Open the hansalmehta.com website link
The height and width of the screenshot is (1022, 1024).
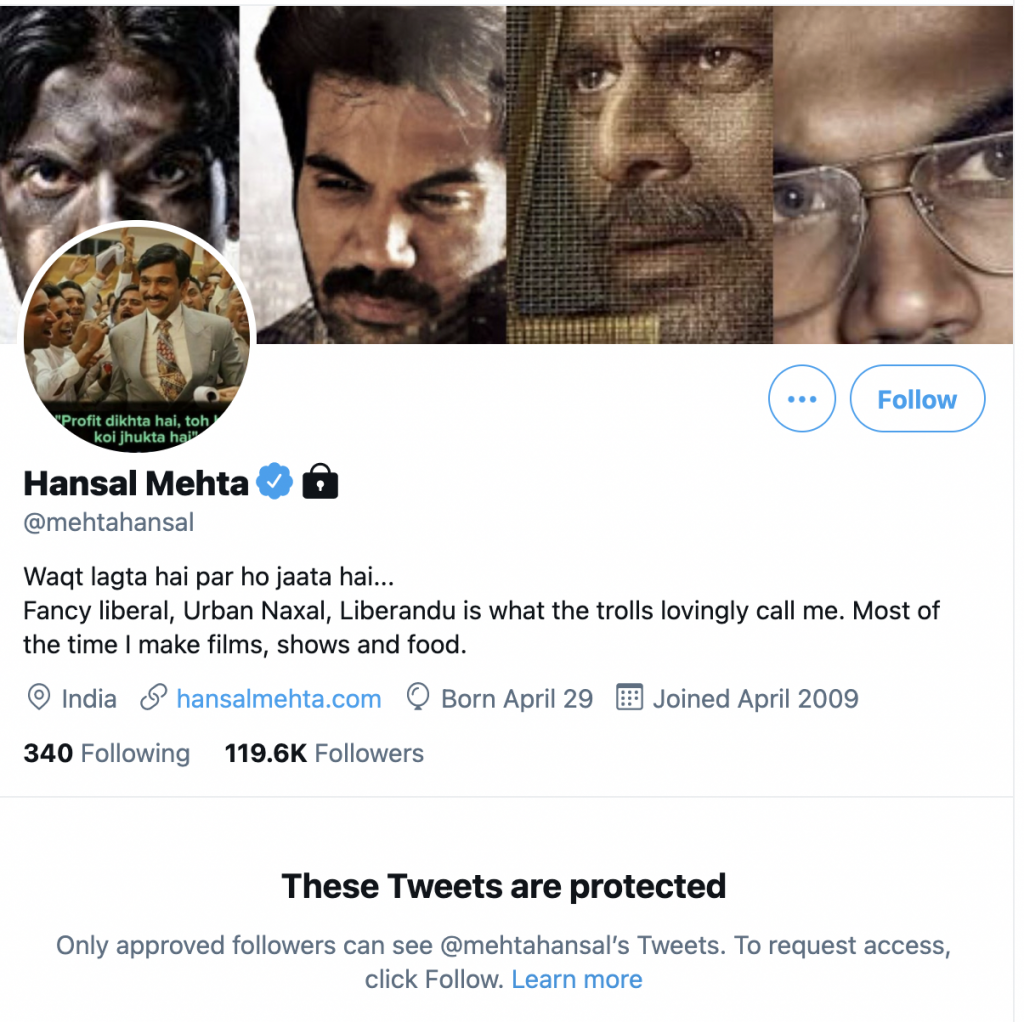278,698
